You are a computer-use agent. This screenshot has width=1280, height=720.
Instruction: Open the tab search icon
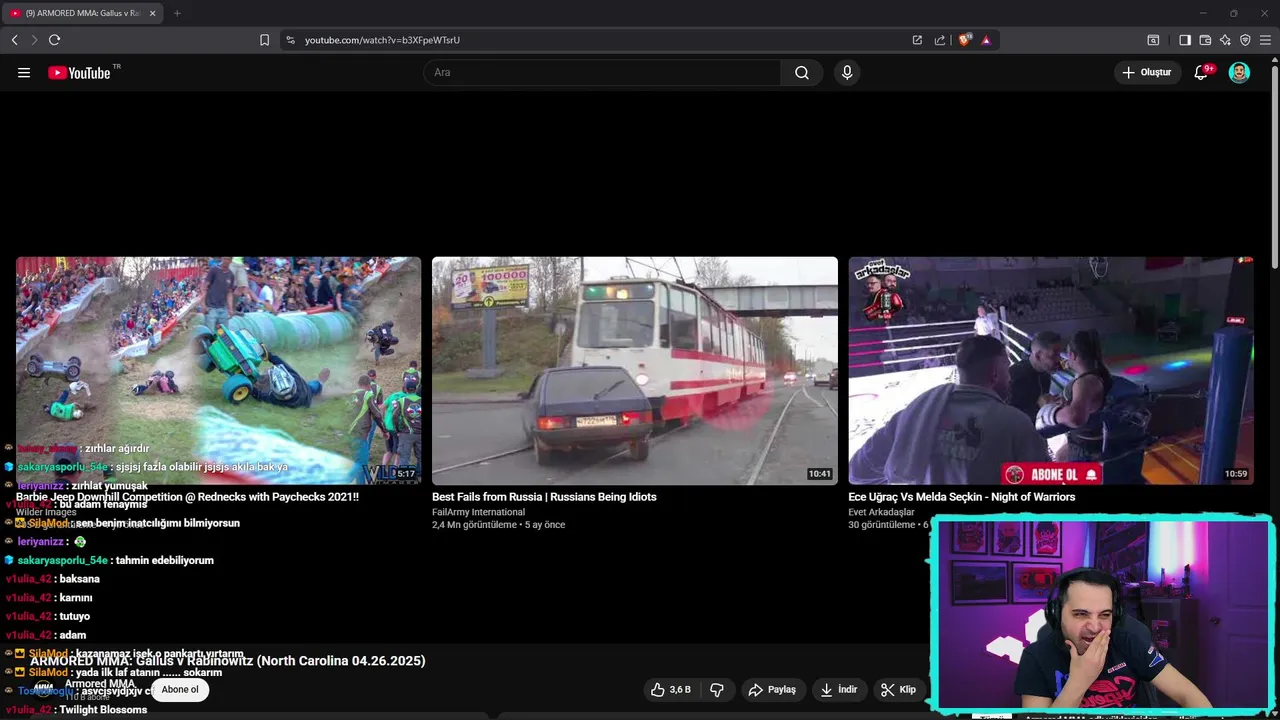[x=1153, y=40]
